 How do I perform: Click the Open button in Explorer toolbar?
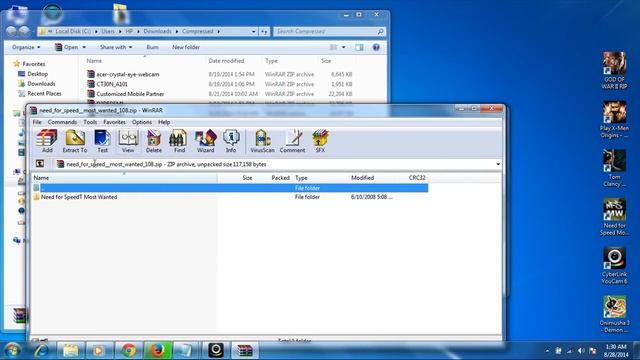67,47
